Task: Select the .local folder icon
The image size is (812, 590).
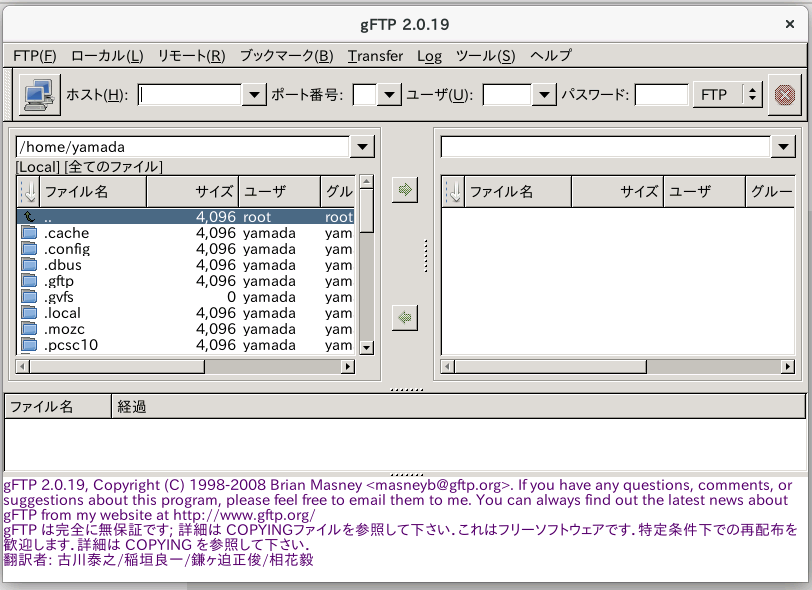Action: [29, 313]
